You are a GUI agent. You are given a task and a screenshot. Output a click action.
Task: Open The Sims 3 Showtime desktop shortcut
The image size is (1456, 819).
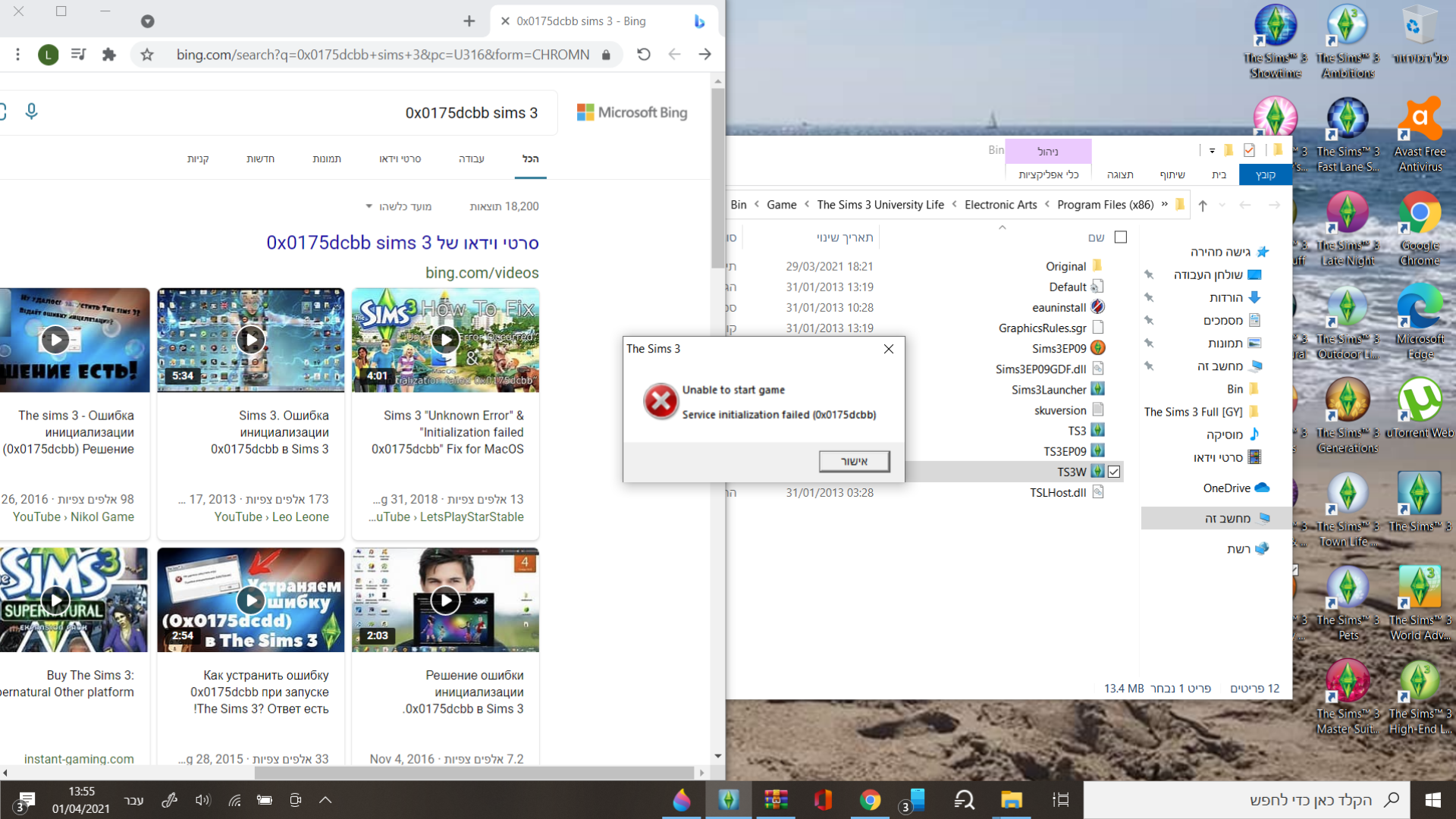[1276, 42]
